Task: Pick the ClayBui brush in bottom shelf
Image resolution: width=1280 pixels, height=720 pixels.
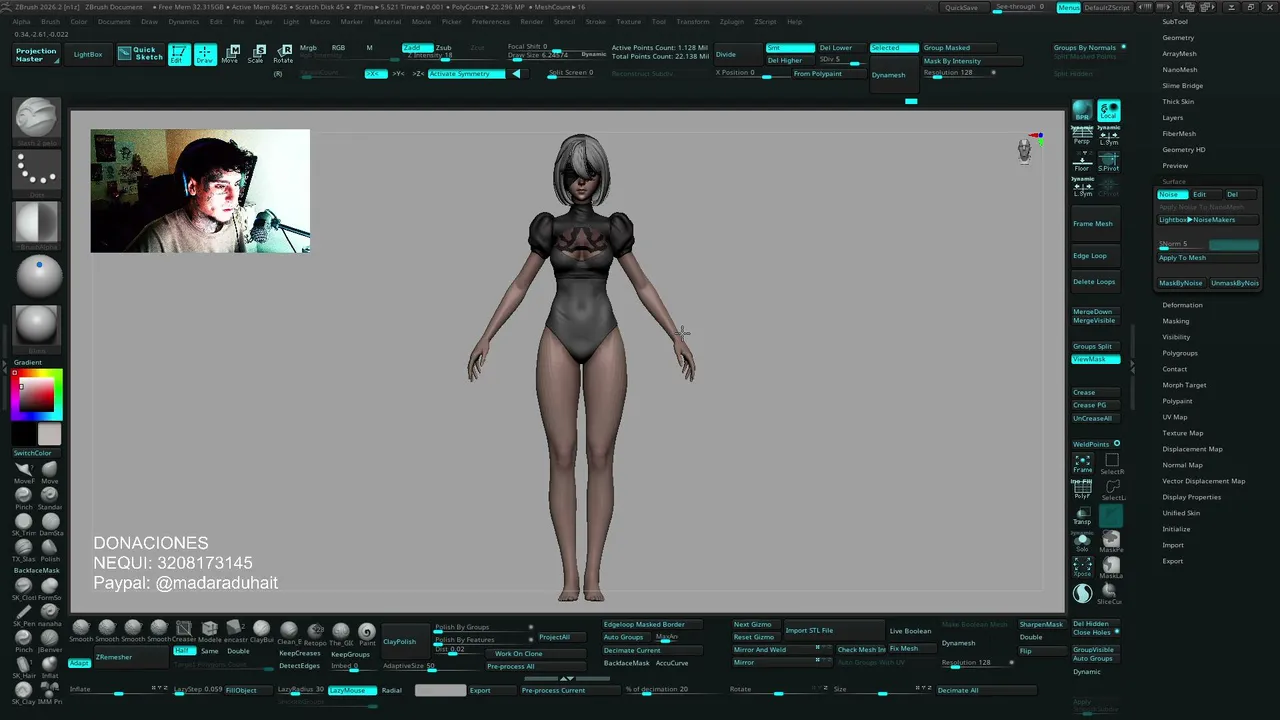Action: [262, 631]
